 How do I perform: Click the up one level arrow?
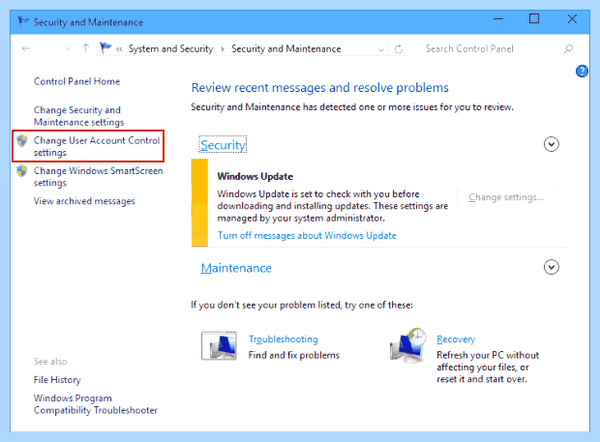click(86, 48)
